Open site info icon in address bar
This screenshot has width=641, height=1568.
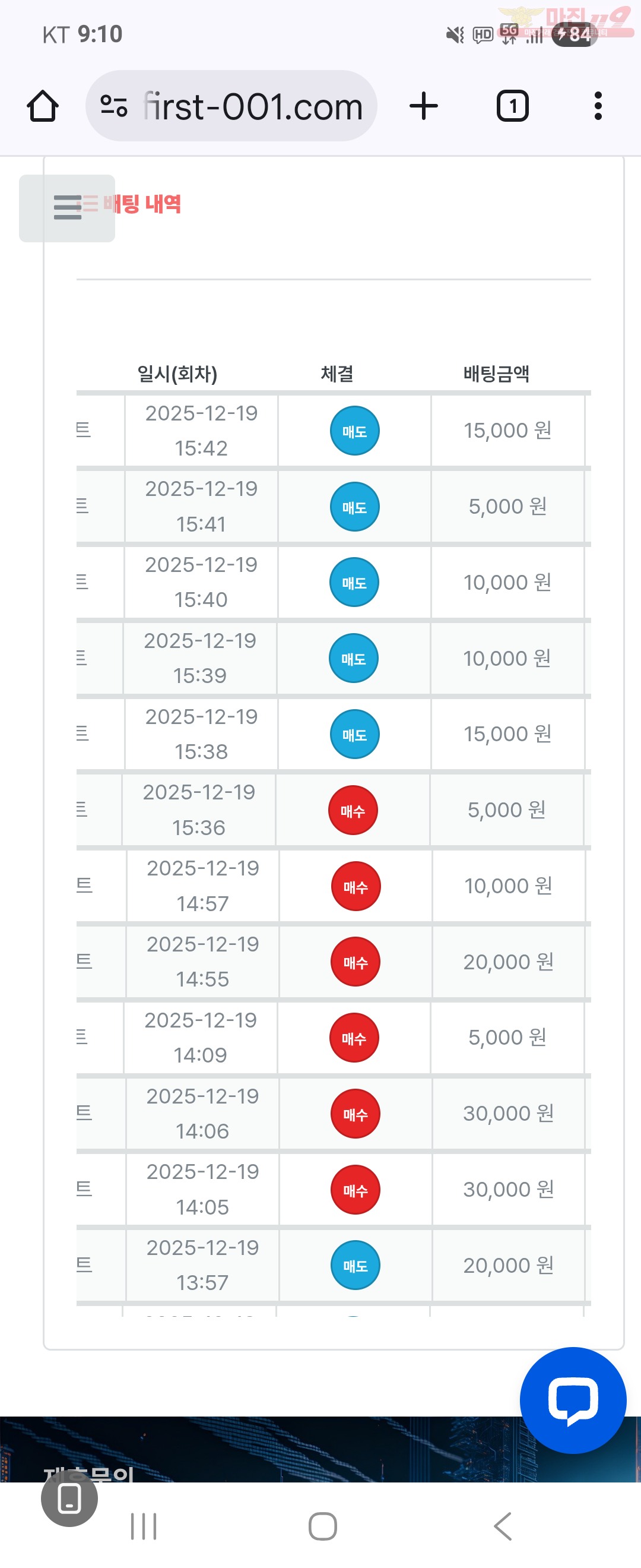[114, 106]
